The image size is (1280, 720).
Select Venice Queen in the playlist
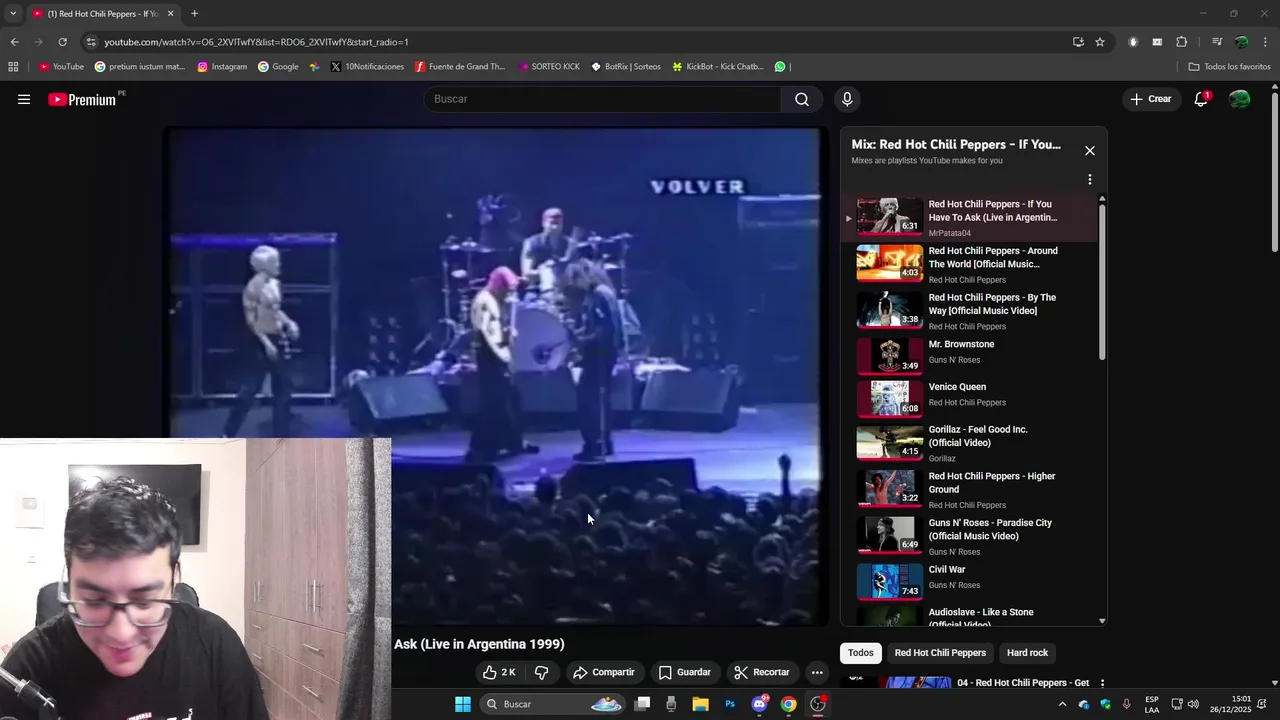pyautogui.click(x=970, y=397)
